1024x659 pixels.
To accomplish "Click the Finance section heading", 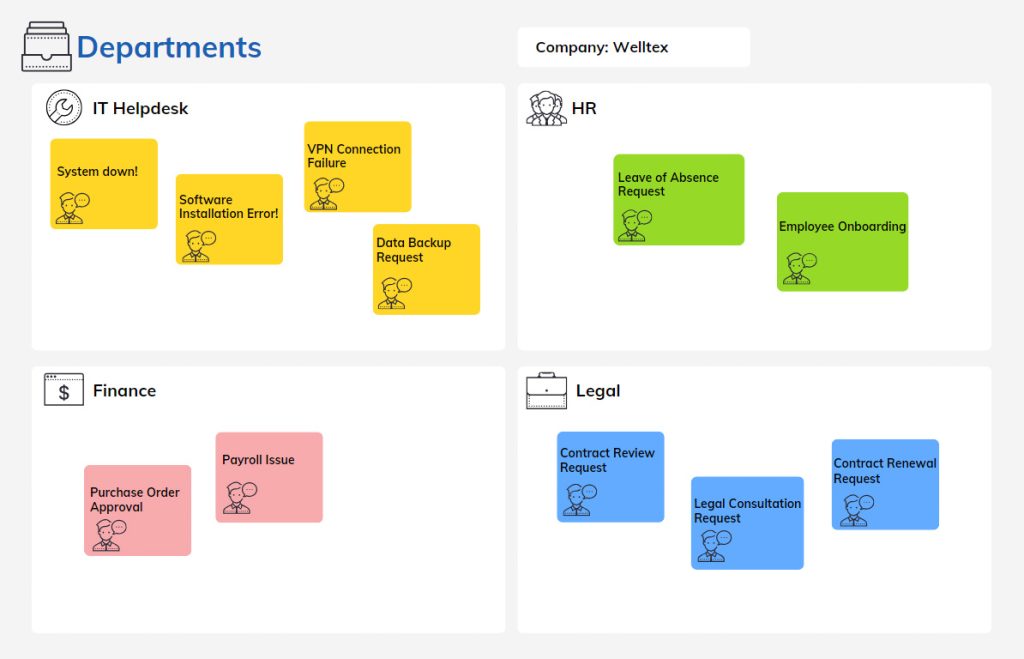I will click(125, 391).
